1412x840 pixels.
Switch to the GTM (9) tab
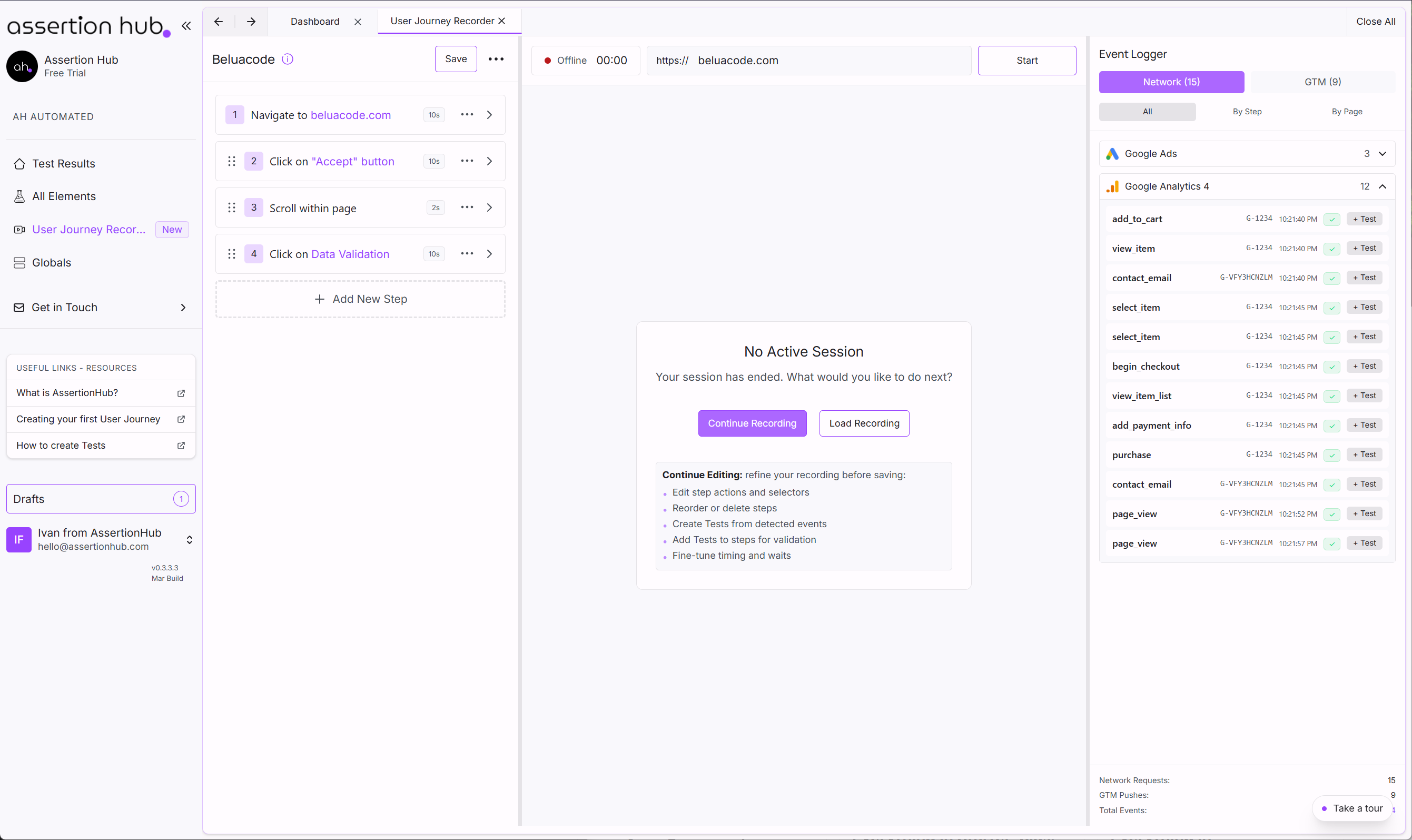click(x=1322, y=82)
